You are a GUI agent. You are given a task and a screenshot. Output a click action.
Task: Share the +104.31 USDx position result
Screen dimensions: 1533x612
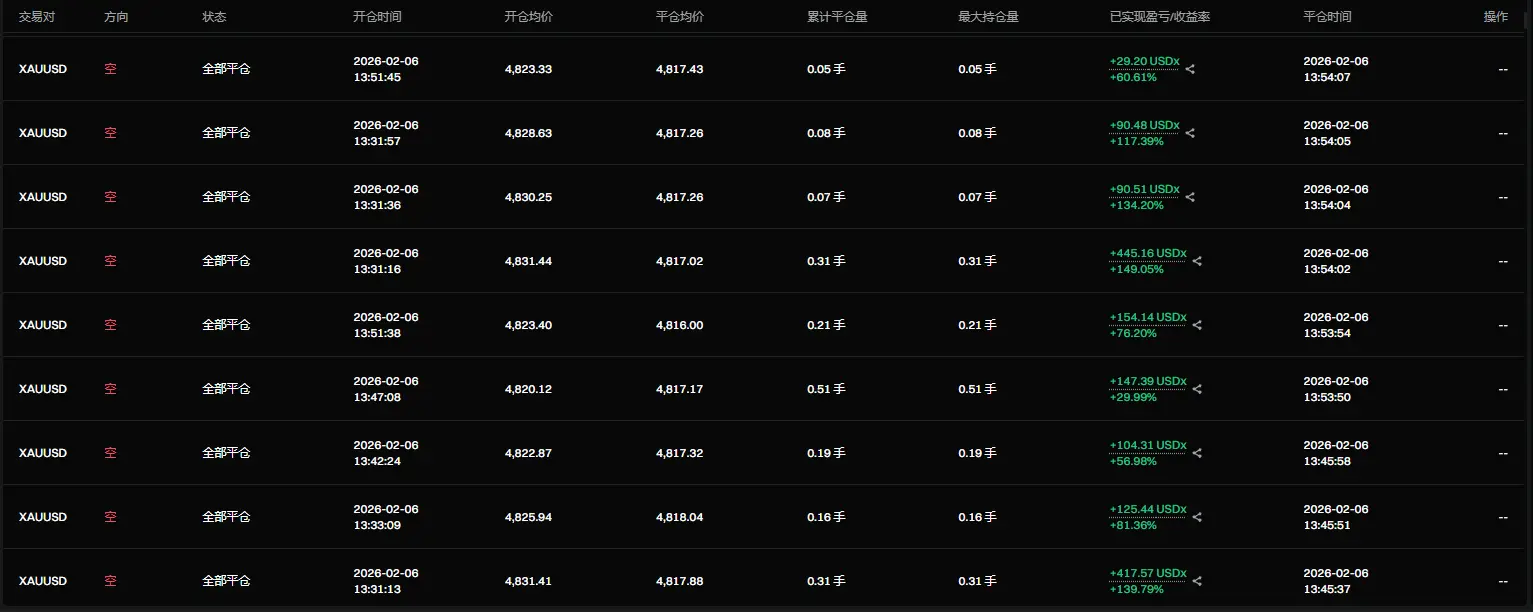pyautogui.click(x=1197, y=453)
